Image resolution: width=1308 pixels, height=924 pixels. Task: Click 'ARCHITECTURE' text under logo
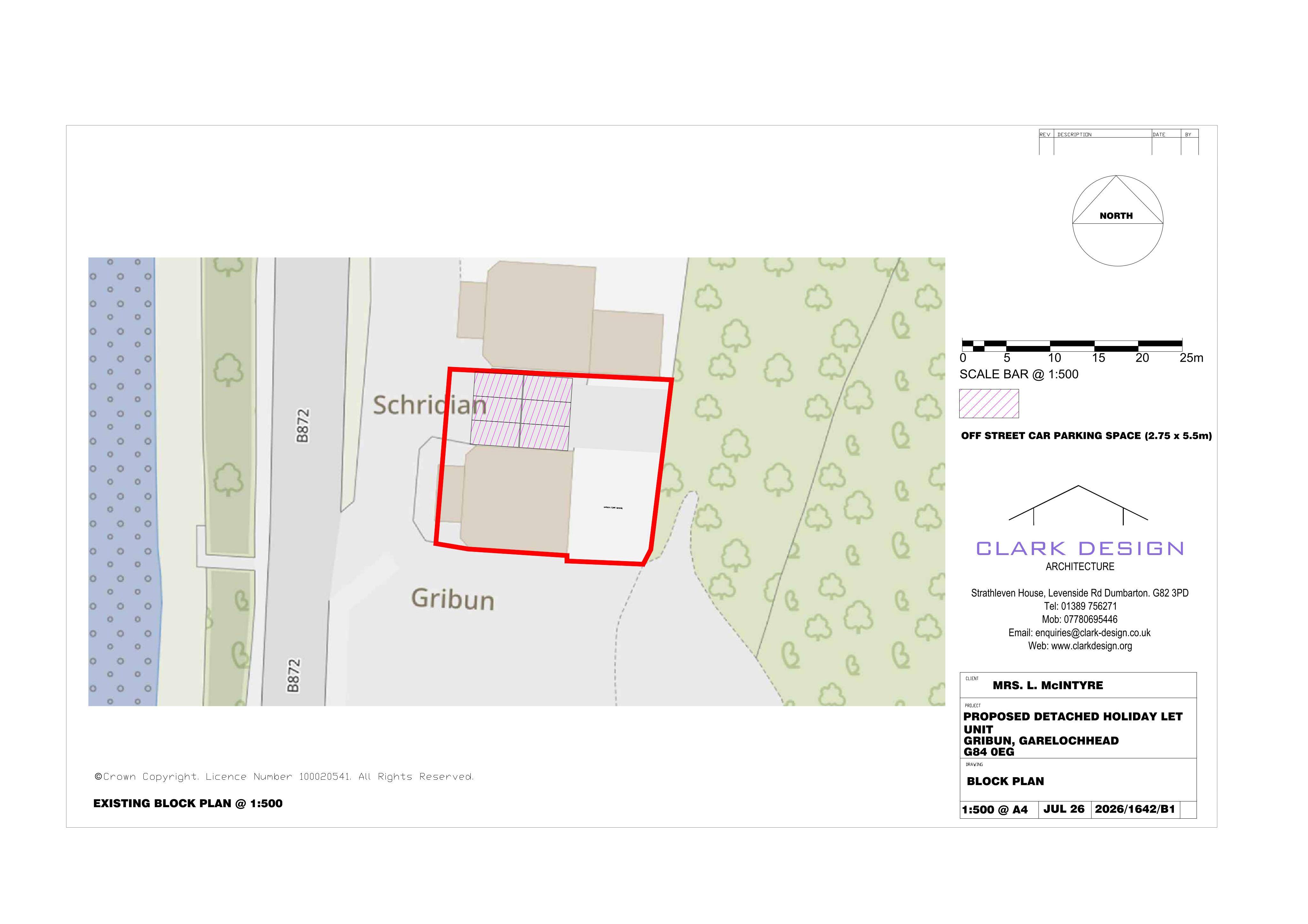[x=1080, y=567]
